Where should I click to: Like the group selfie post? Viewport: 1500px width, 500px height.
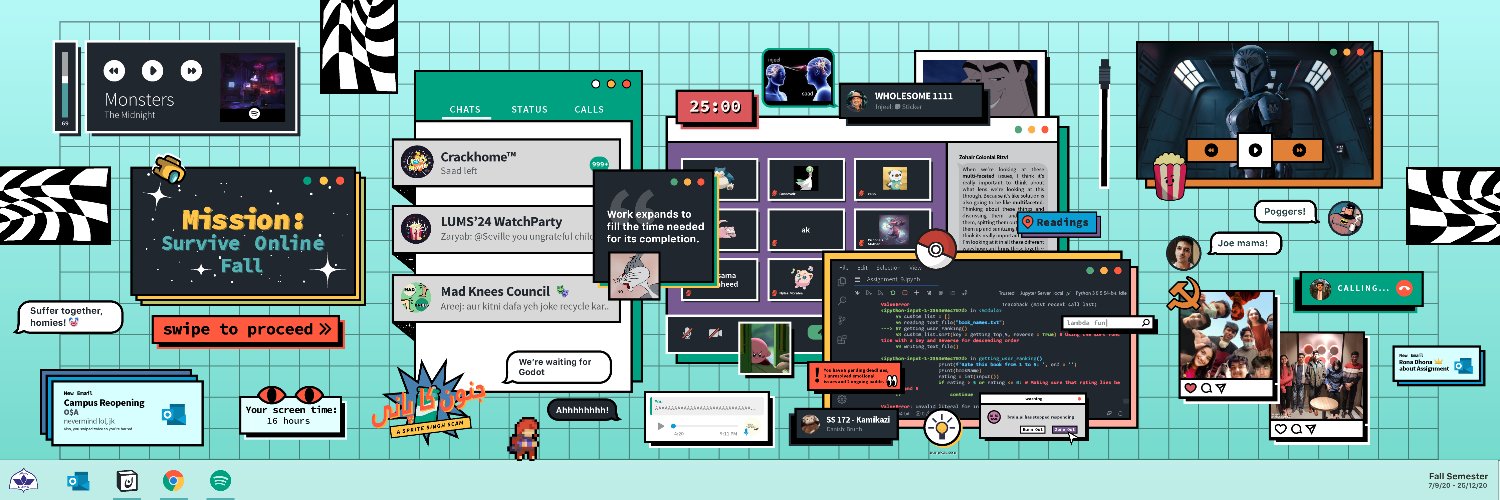(1191, 388)
